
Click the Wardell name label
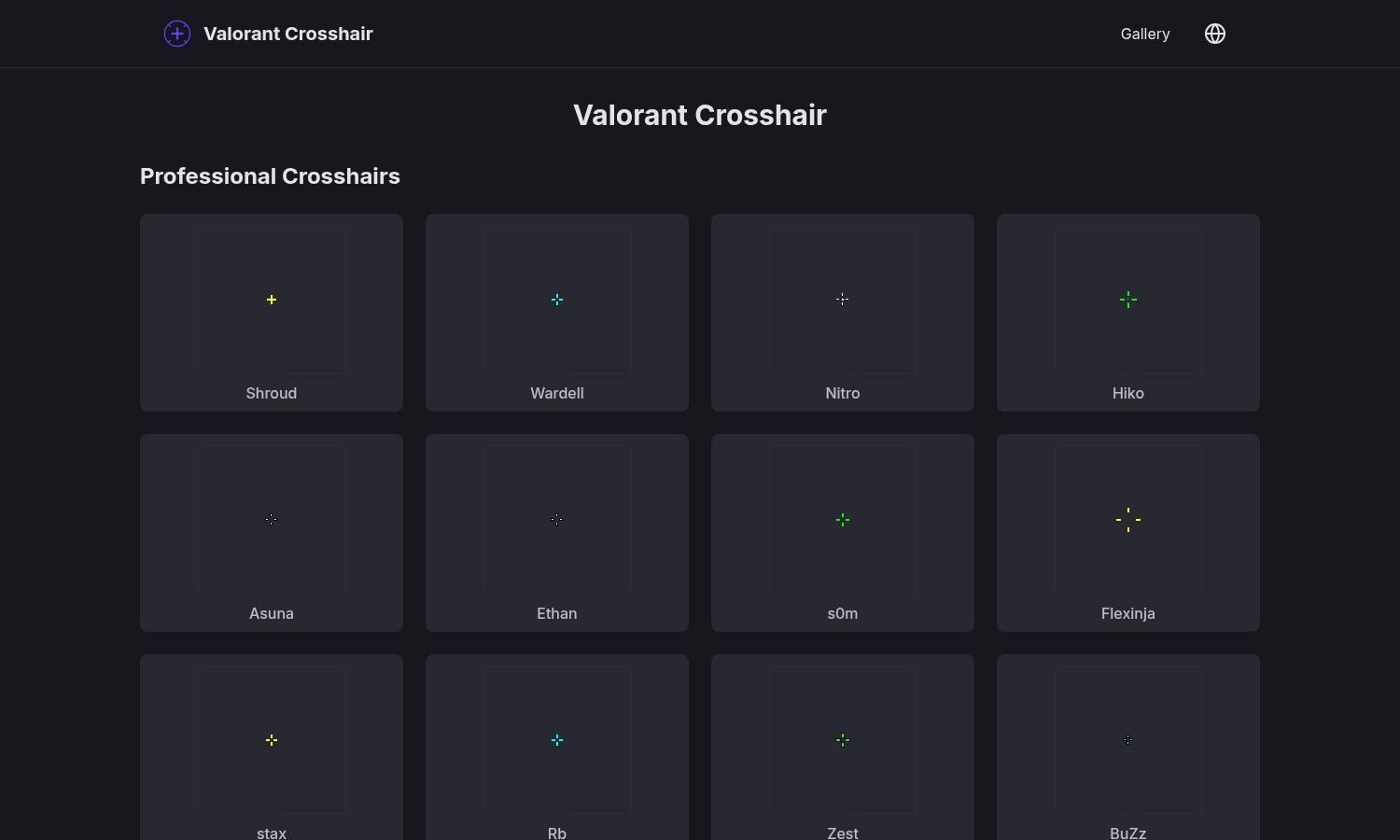tap(557, 393)
